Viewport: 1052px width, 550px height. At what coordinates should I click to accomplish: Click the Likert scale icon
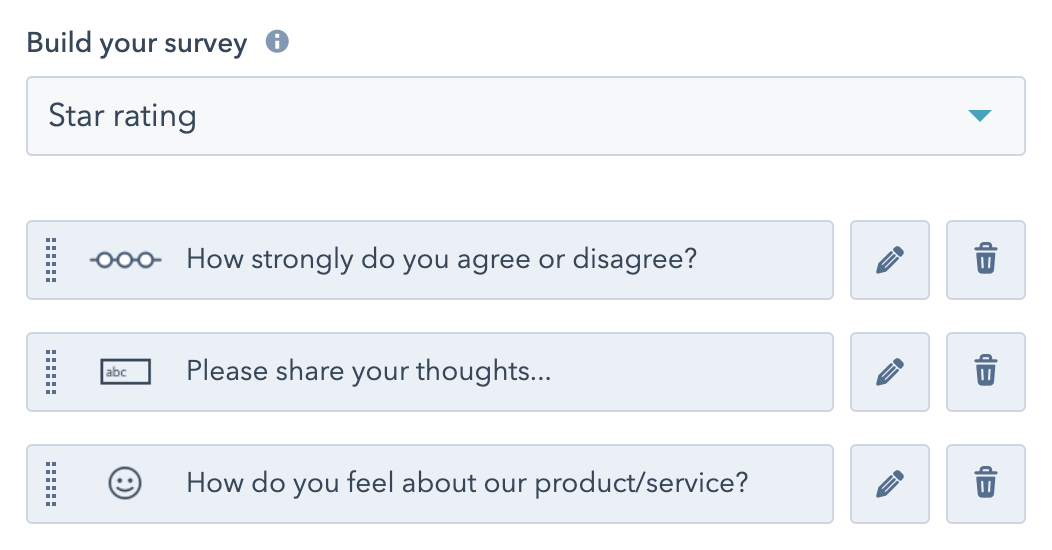tap(125, 260)
